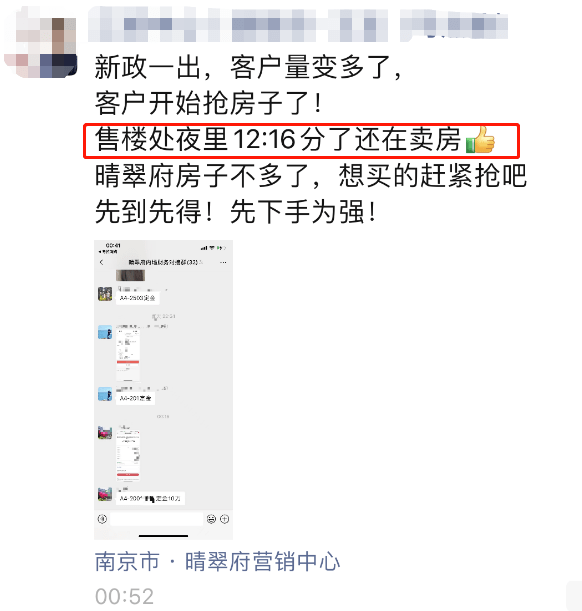
Task: Tap pink flower avatar beside 定金10万 message
Action: (x=105, y=494)
